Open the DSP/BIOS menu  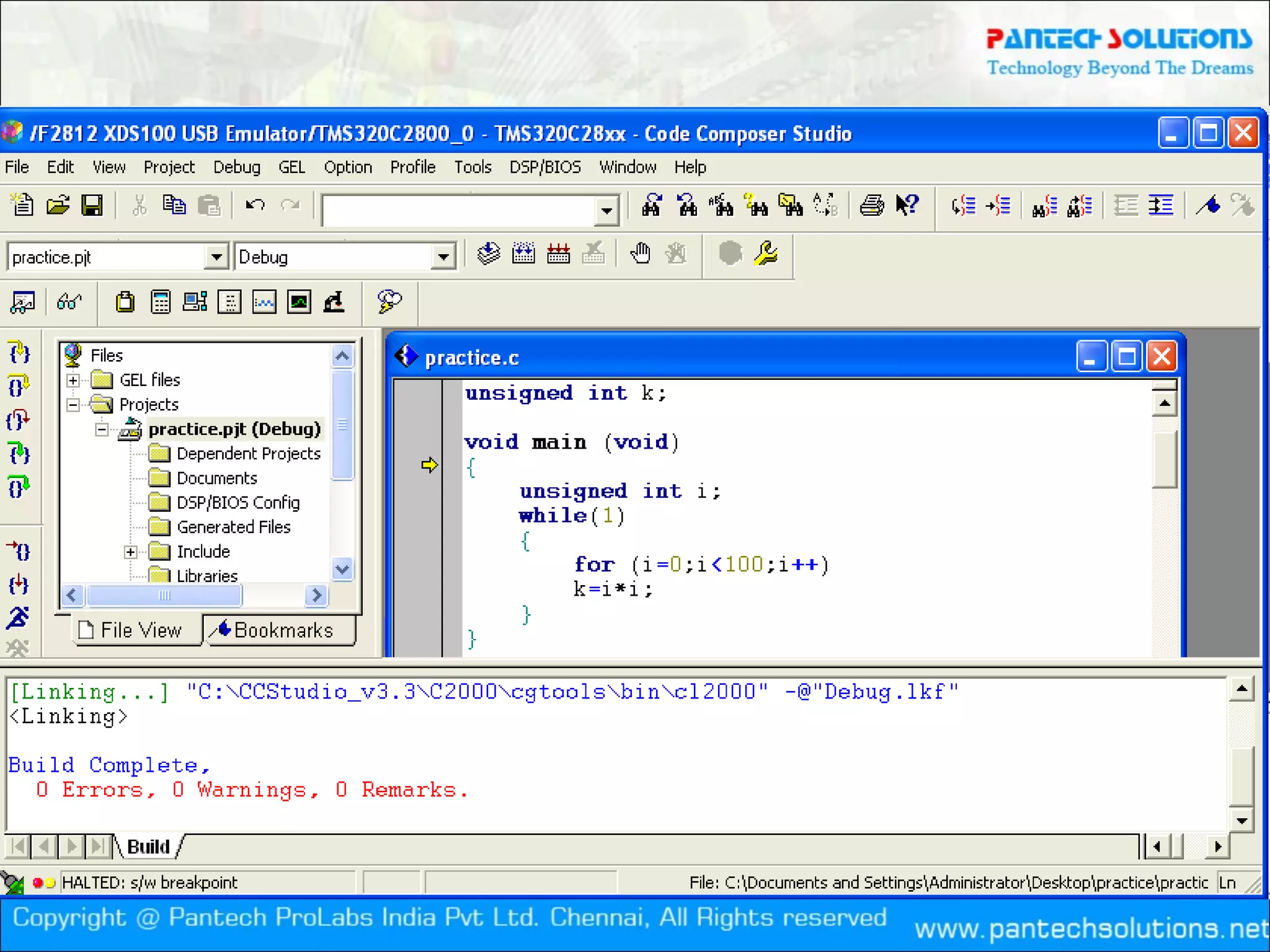[544, 167]
